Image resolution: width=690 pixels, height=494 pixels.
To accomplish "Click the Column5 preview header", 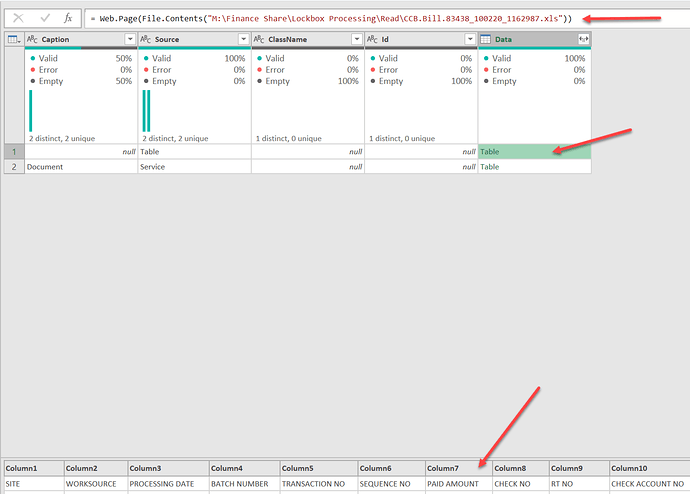I will click(x=319, y=468).
